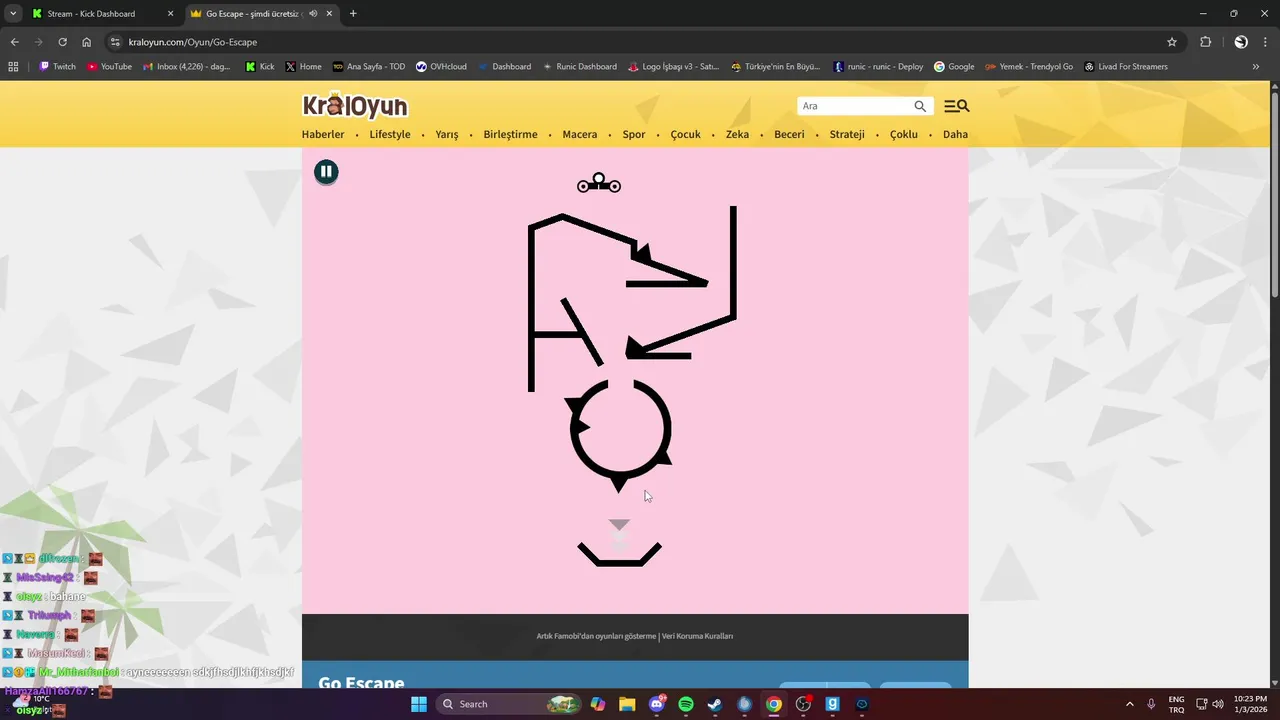Screen dimensions: 1280x720
Task: Open a new Chrome tab
Action: (353, 14)
